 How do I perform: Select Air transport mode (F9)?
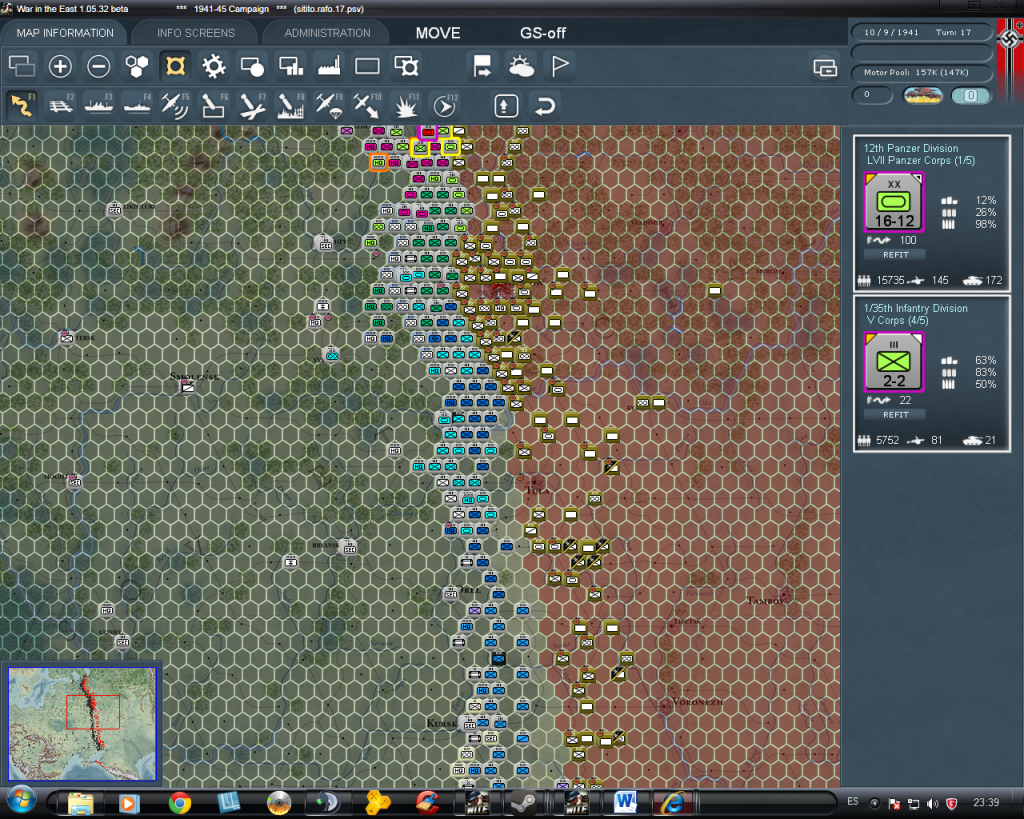coord(328,105)
